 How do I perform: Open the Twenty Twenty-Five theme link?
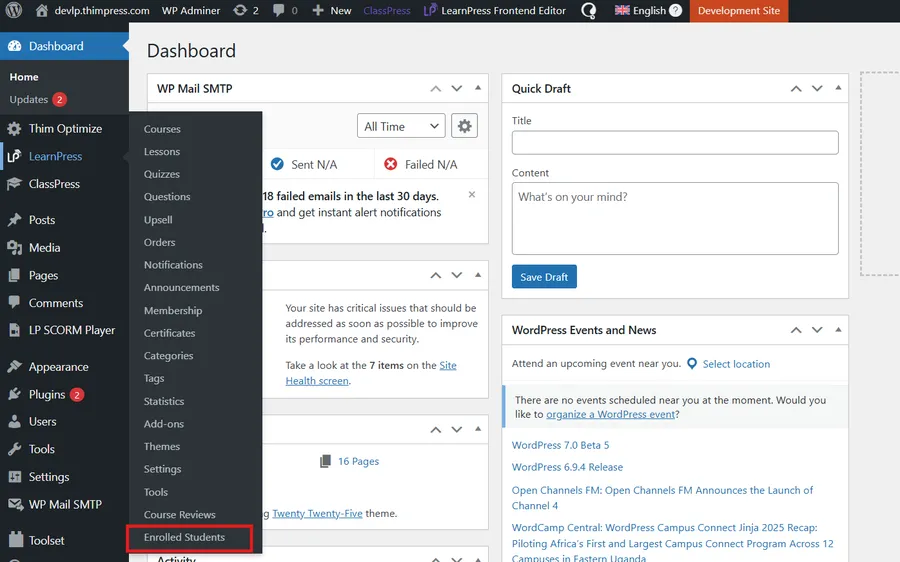coord(317,513)
